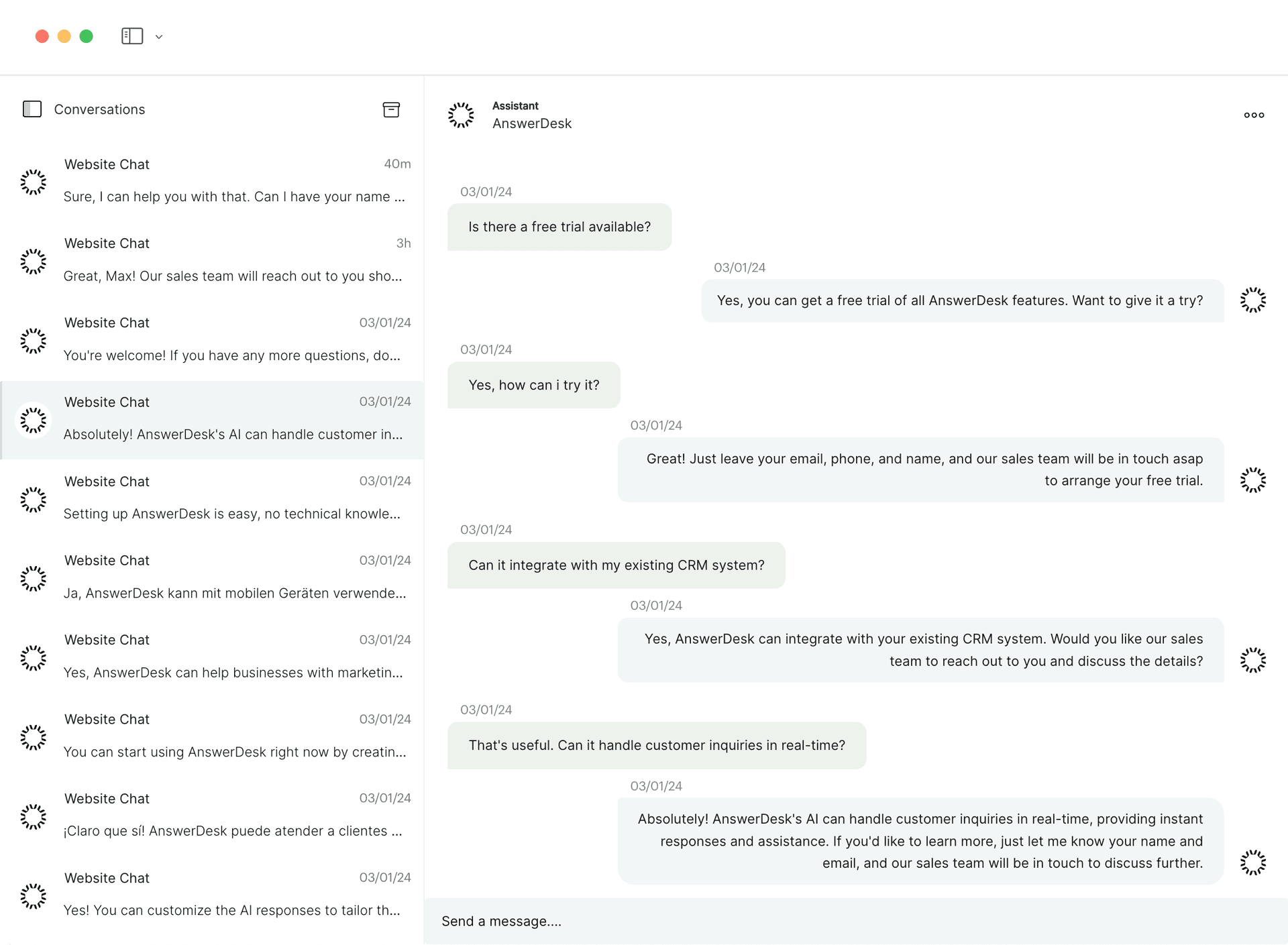
Task: Click avatar of the selected 'Absolutely!' conversation
Action: tap(33, 421)
